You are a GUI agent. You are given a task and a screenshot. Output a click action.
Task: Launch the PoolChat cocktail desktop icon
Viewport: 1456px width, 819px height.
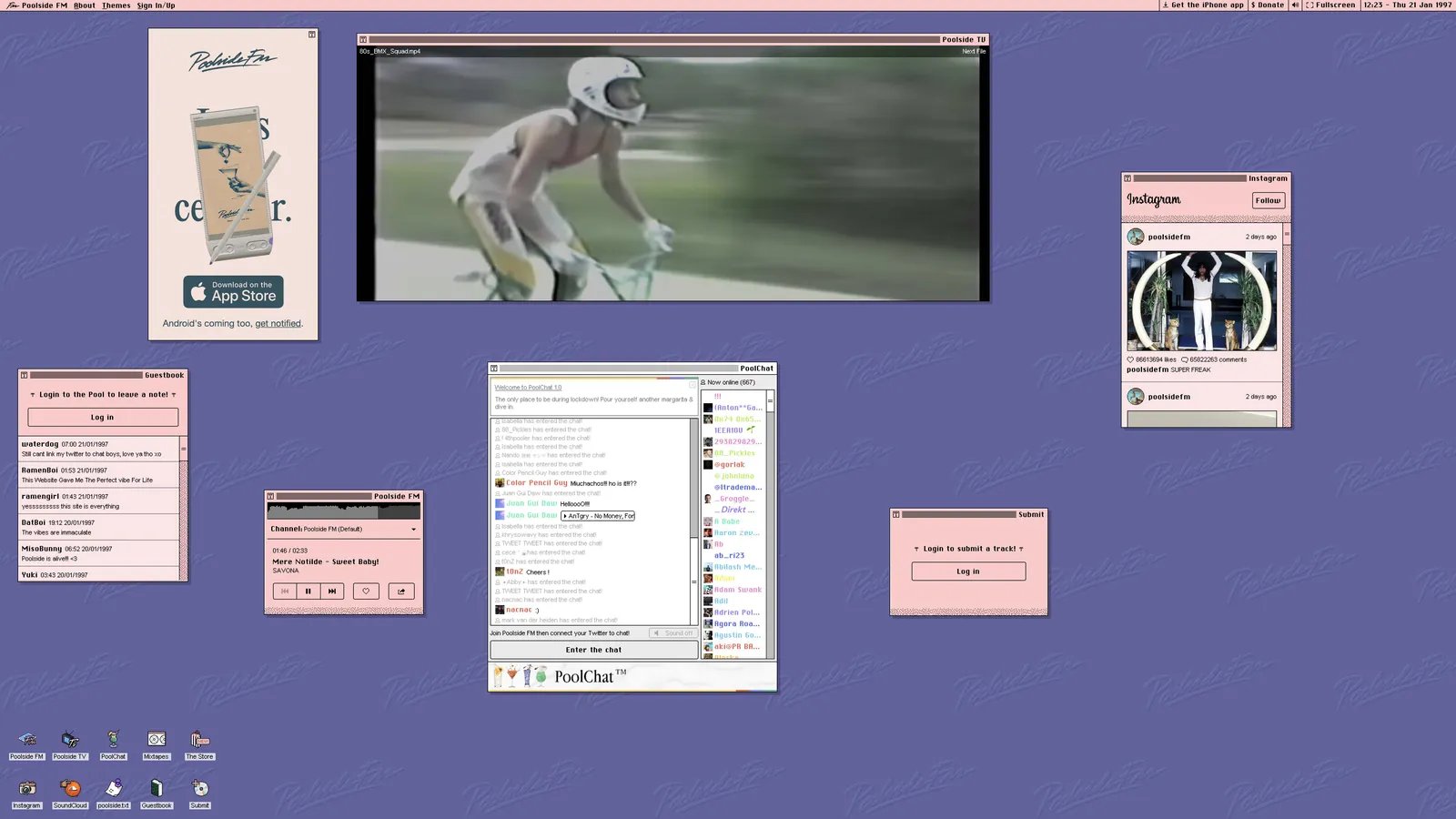113,744
